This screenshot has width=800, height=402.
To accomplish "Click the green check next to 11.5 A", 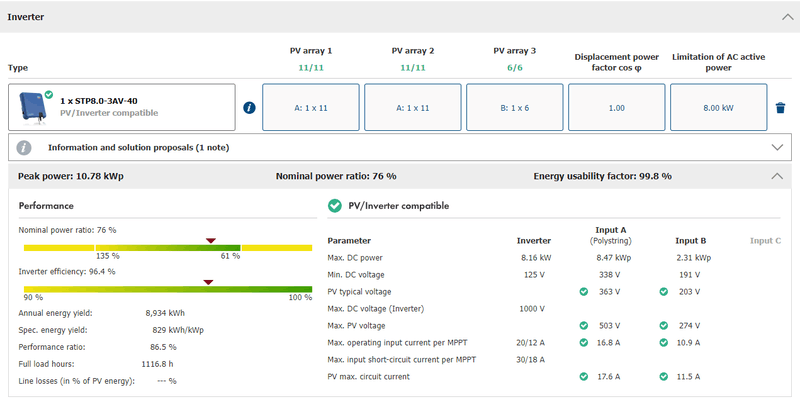I will pyautogui.click(x=663, y=376).
